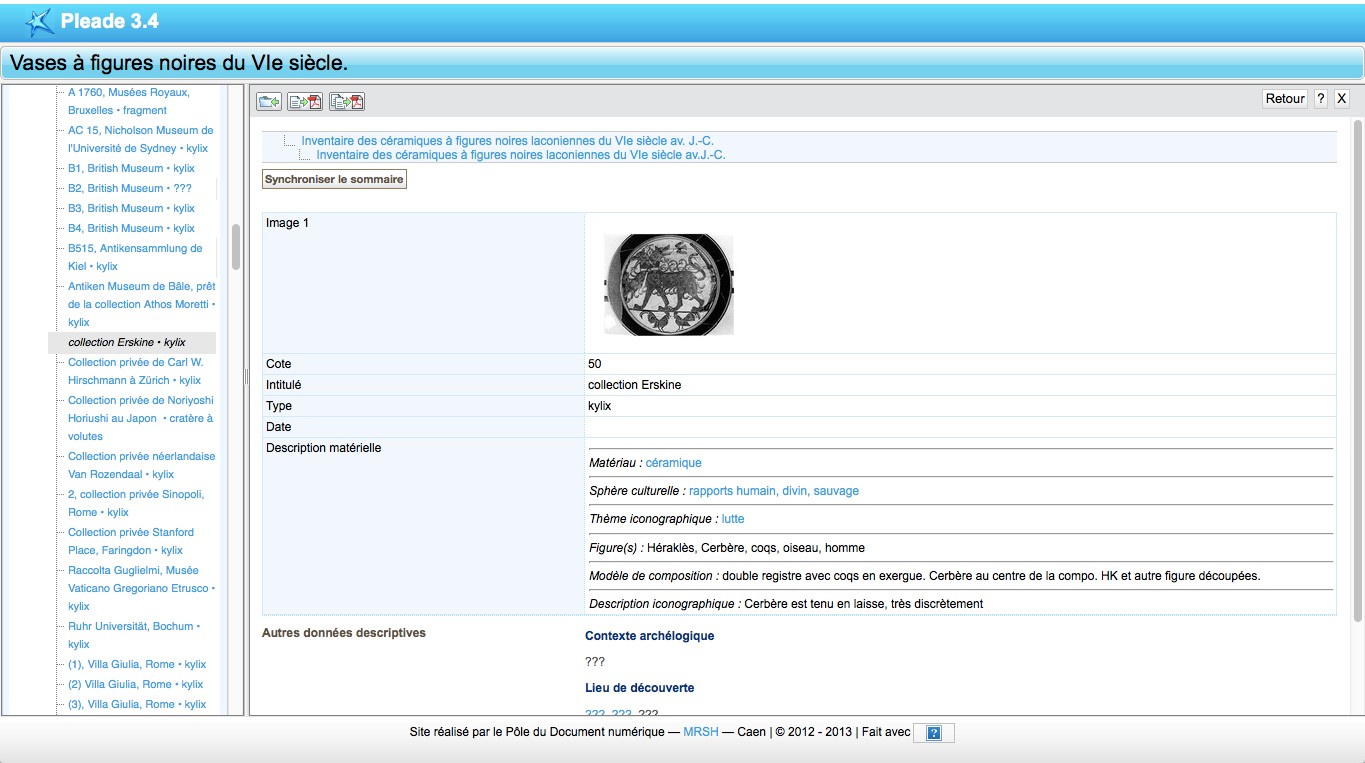Click the Intitulé value collection Erskine
This screenshot has height=763, width=1365.
coord(634,385)
